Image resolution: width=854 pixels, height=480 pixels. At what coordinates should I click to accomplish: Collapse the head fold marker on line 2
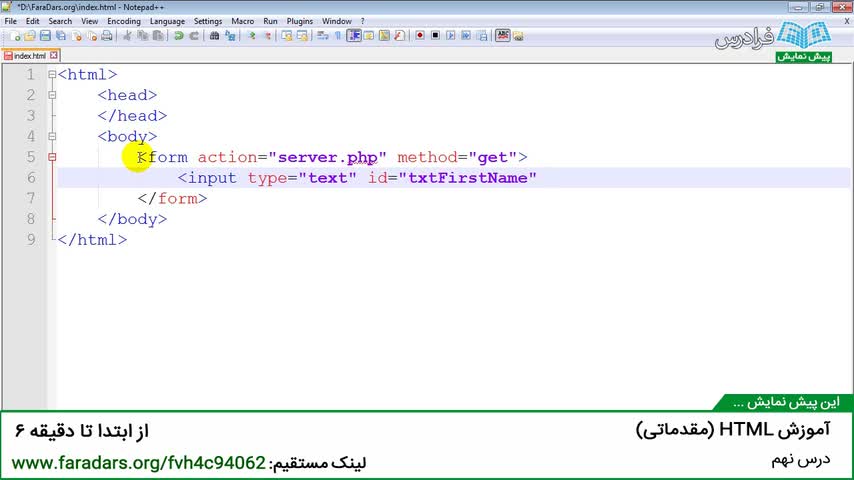52,95
